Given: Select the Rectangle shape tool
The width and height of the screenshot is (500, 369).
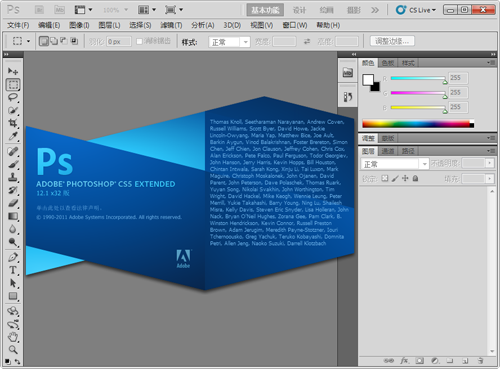Looking at the screenshot, I should [13, 296].
